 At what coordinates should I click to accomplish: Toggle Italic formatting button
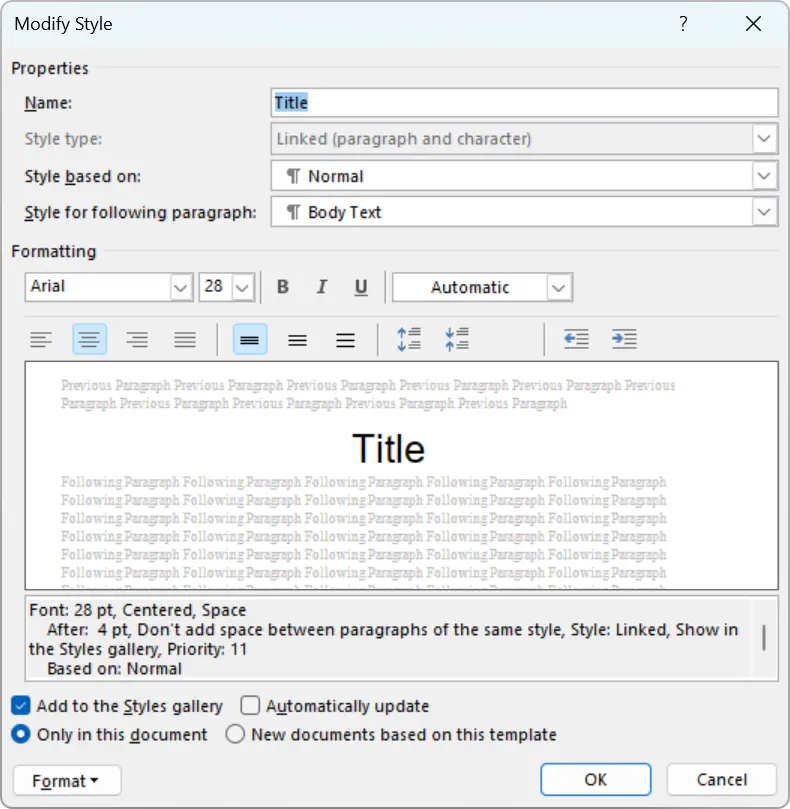tap(322, 287)
